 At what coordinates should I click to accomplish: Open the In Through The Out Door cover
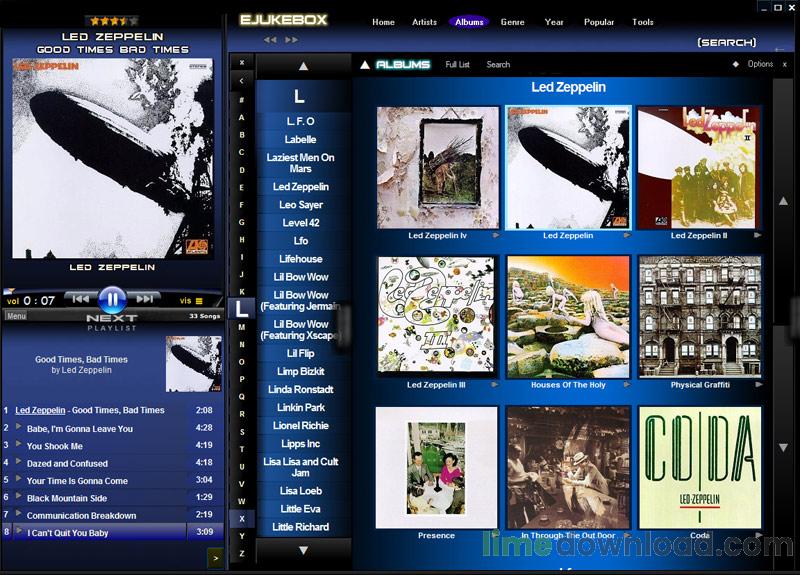click(x=568, y=467)
